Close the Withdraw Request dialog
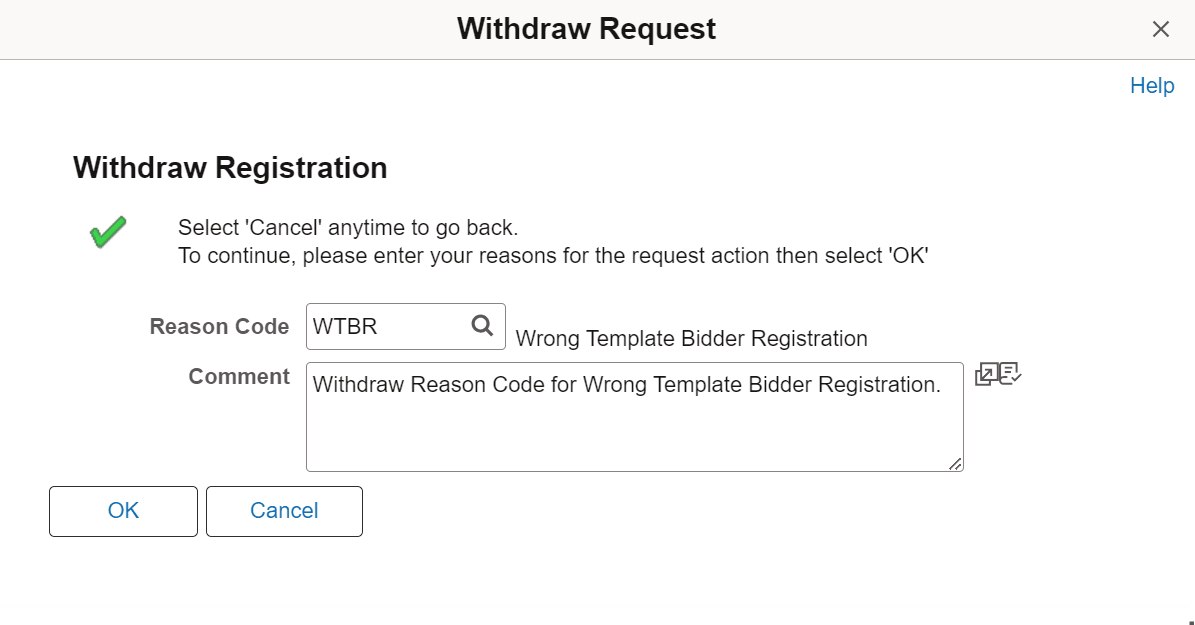Screen dimensions: 1195x625 tap(1160, 29)
